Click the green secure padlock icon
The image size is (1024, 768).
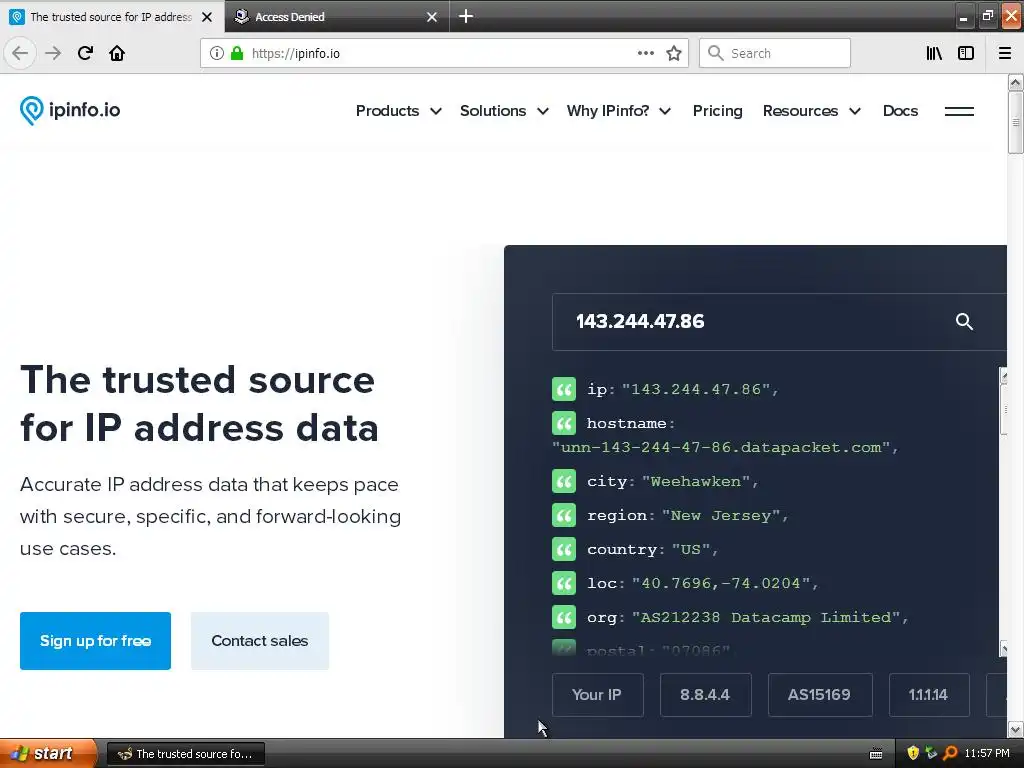click(x=237, y=53)
